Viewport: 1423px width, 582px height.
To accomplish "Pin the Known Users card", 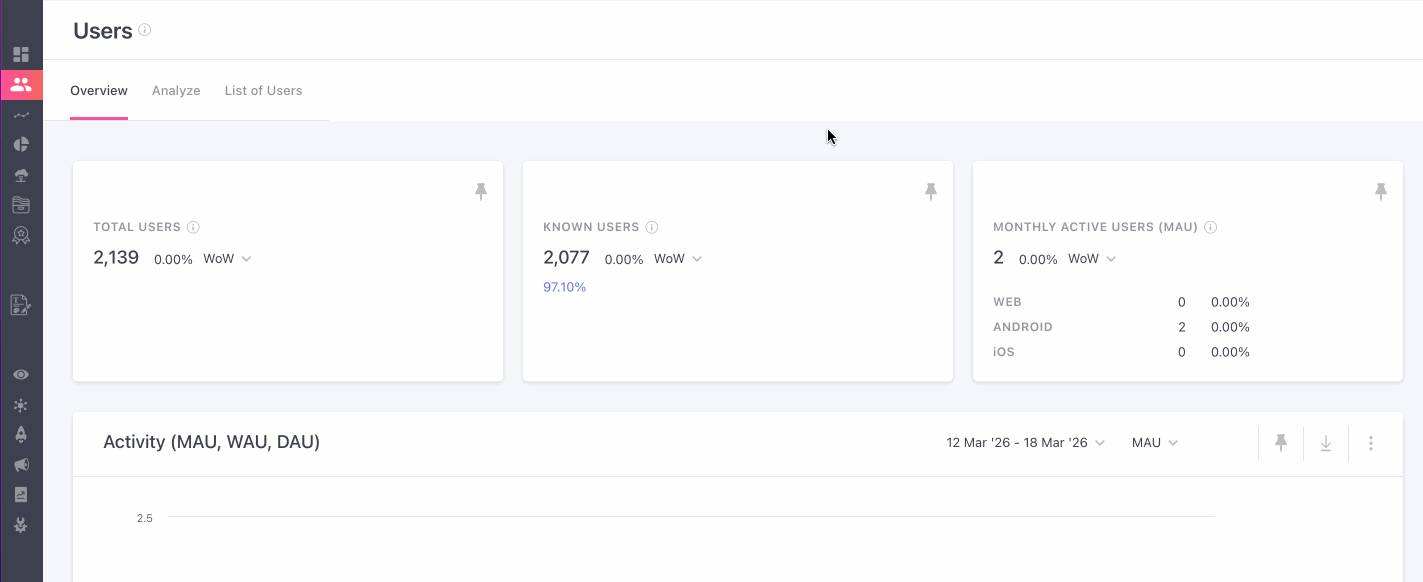I will (931, 191).
